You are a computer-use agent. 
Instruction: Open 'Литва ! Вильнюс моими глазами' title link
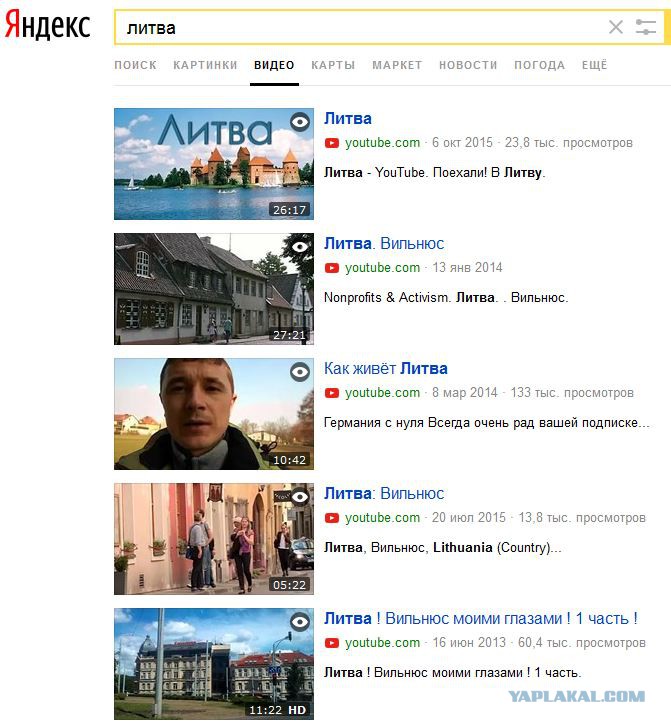point(481,619)
